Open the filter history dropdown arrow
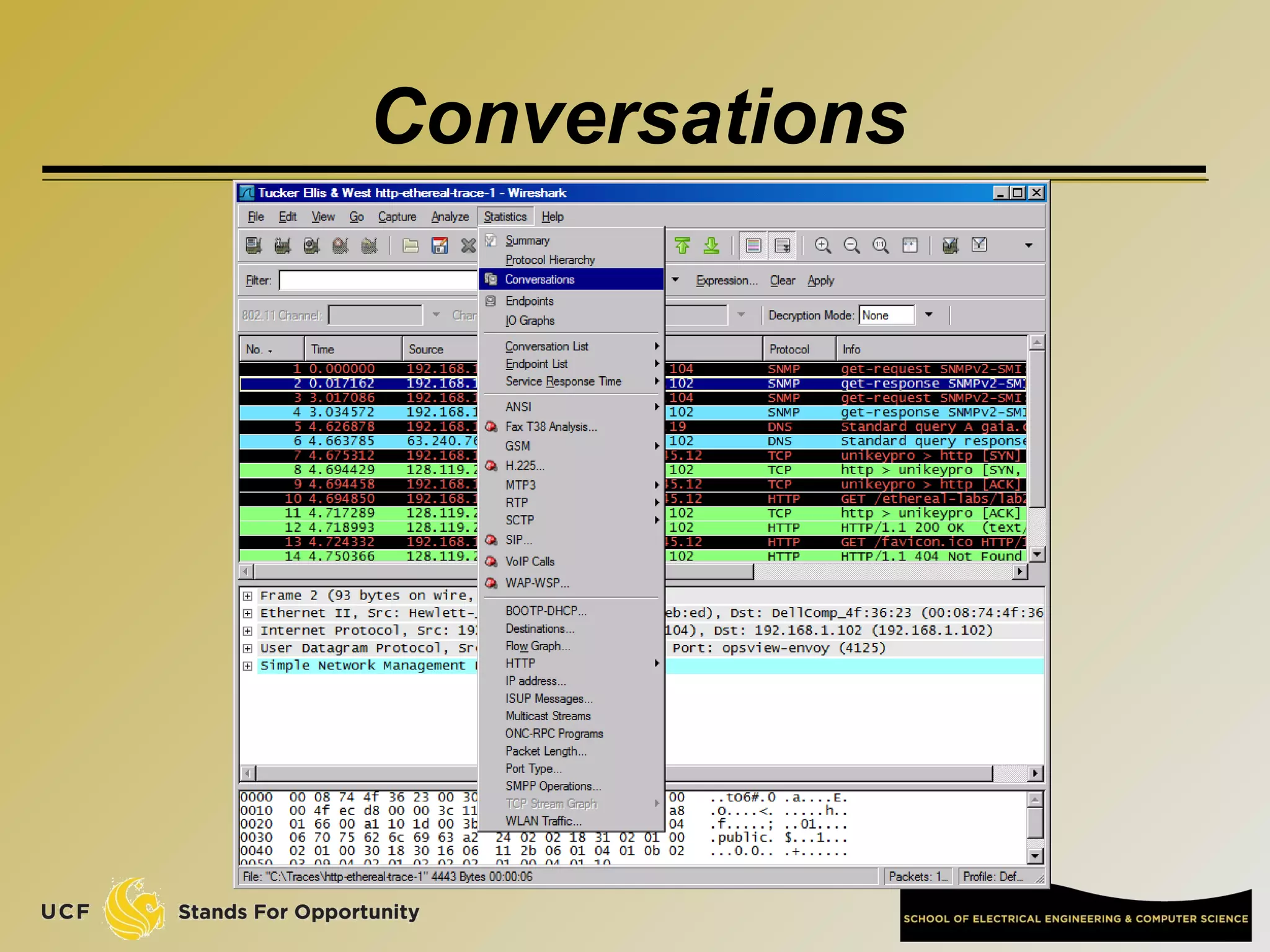1270x952 pixels. pos(675,281)
